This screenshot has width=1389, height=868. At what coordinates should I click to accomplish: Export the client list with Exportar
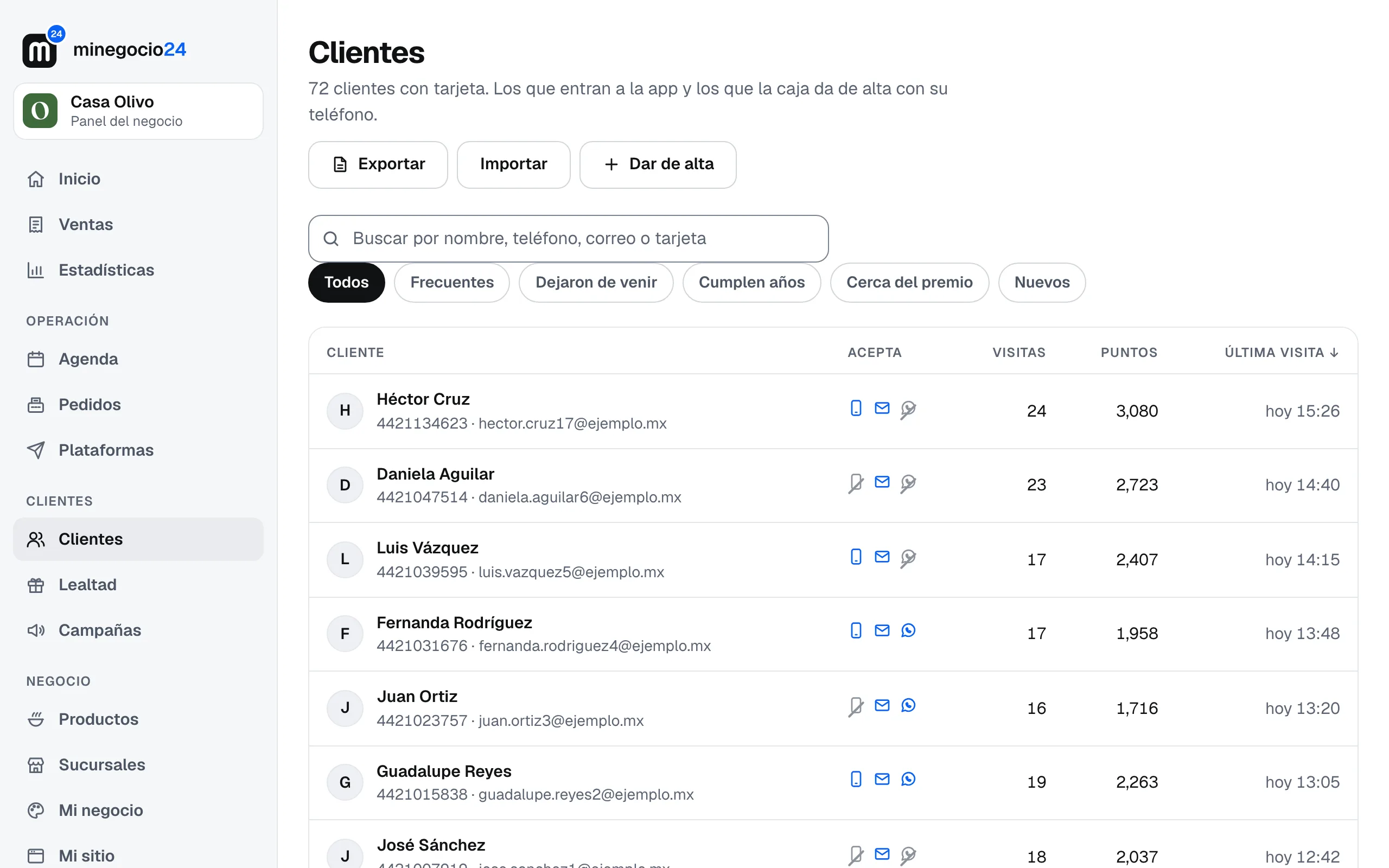(378, 165)
